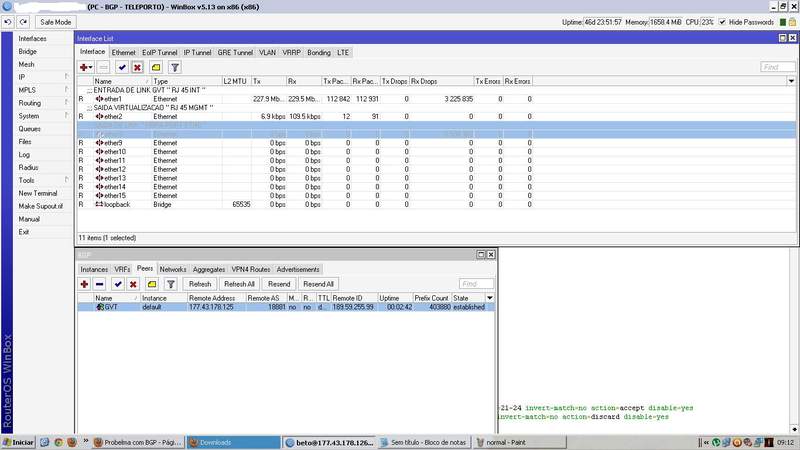Open Filter funnel in BGP window
Image resolution: width=800 pixels, height=450 pixels.
point(171,284)
